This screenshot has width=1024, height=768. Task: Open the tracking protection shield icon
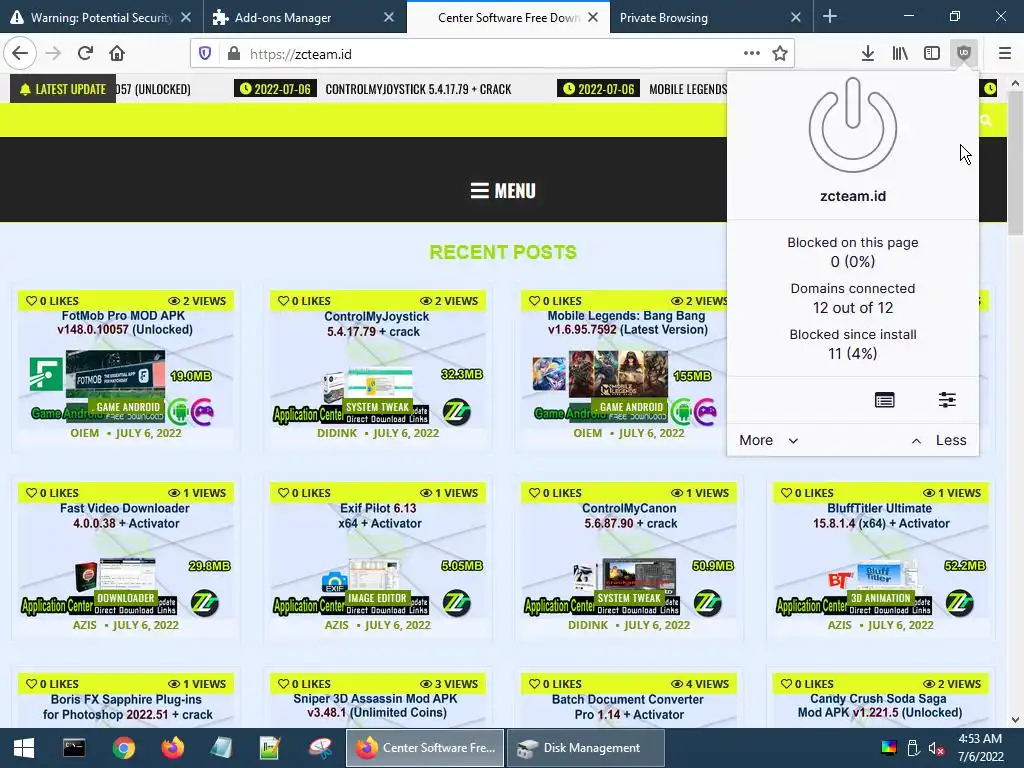click(x=205, y=54)
